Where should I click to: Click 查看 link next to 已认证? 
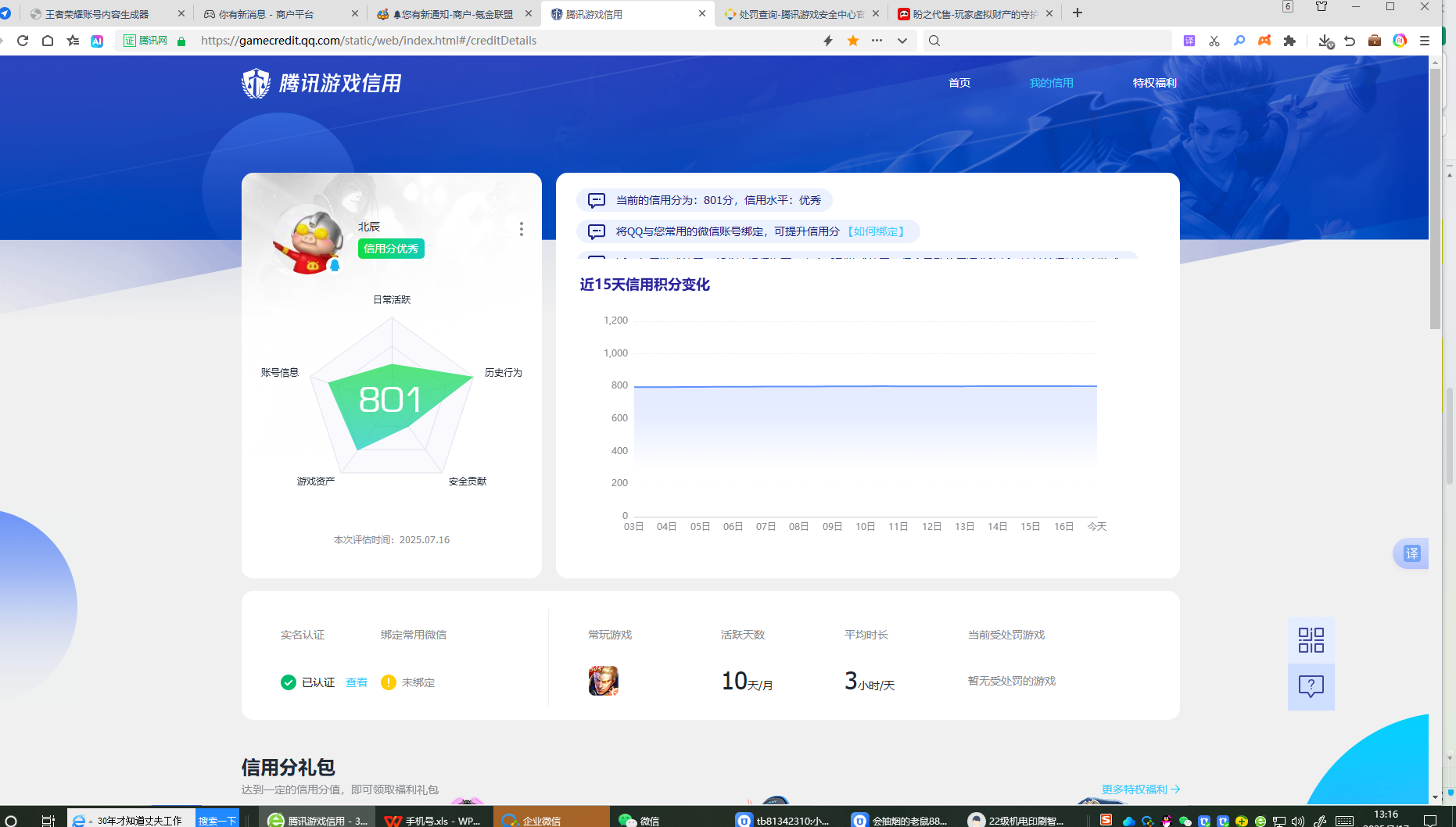pyautogui.click(x=357, y=682)
